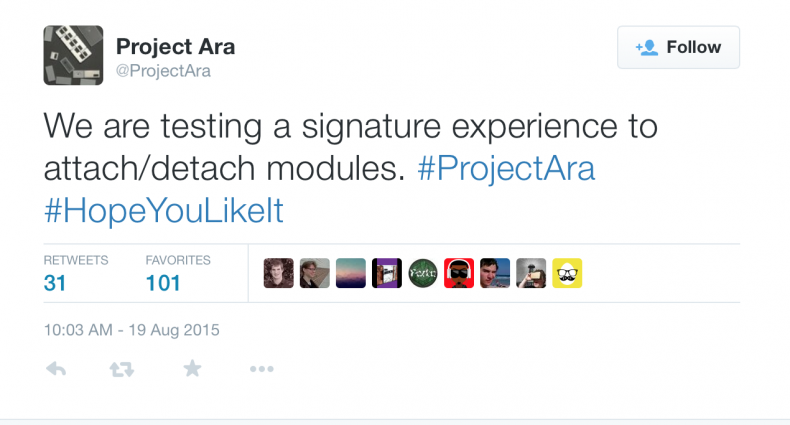The image size is (790, 425).
Task: Open the #ProjectAra hashtag link
Action: click(505, 168)
